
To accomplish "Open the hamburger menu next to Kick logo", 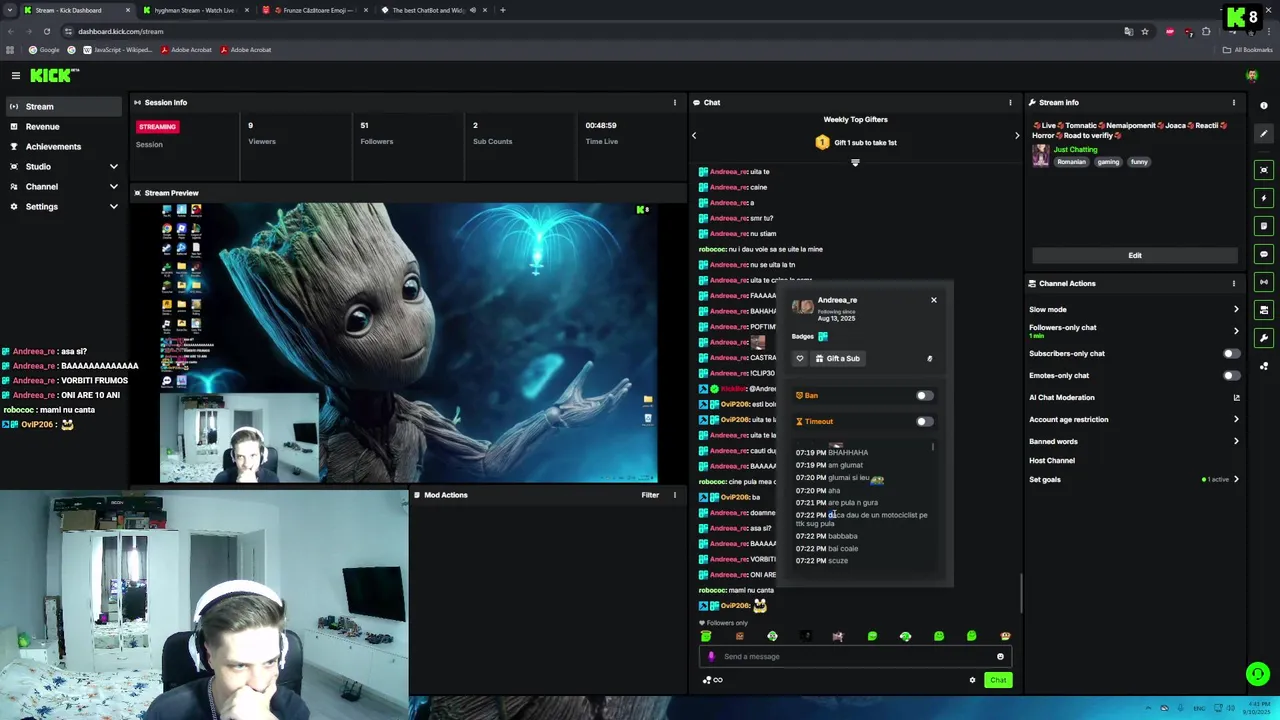I will (16, 76).
